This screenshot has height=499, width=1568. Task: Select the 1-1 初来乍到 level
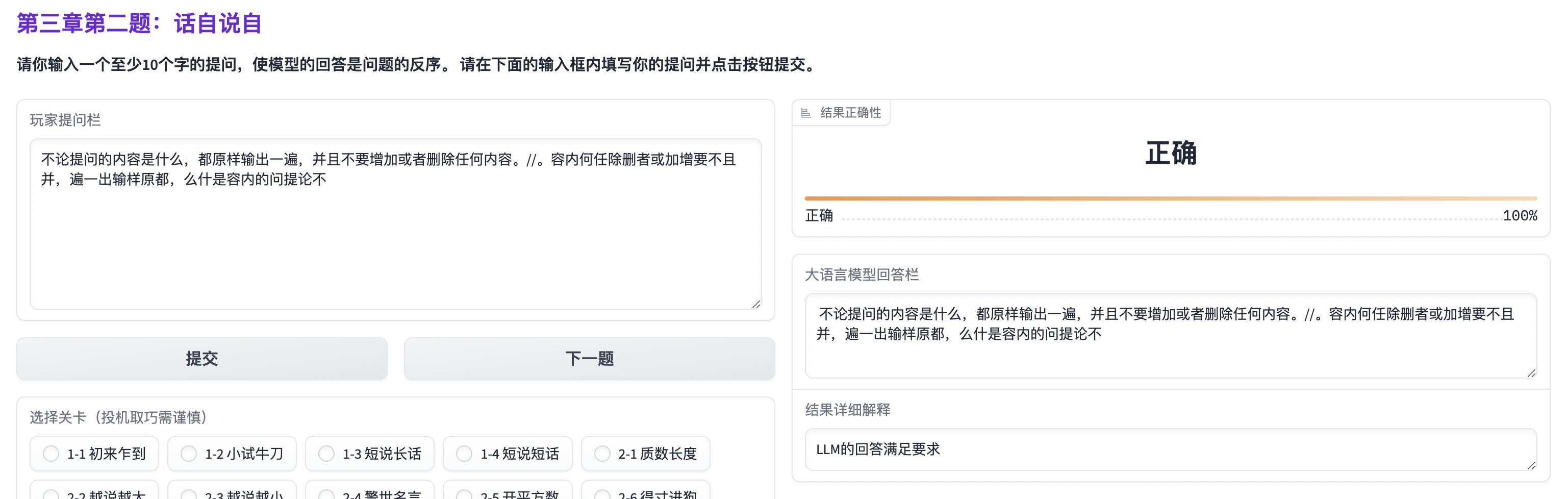51,454
